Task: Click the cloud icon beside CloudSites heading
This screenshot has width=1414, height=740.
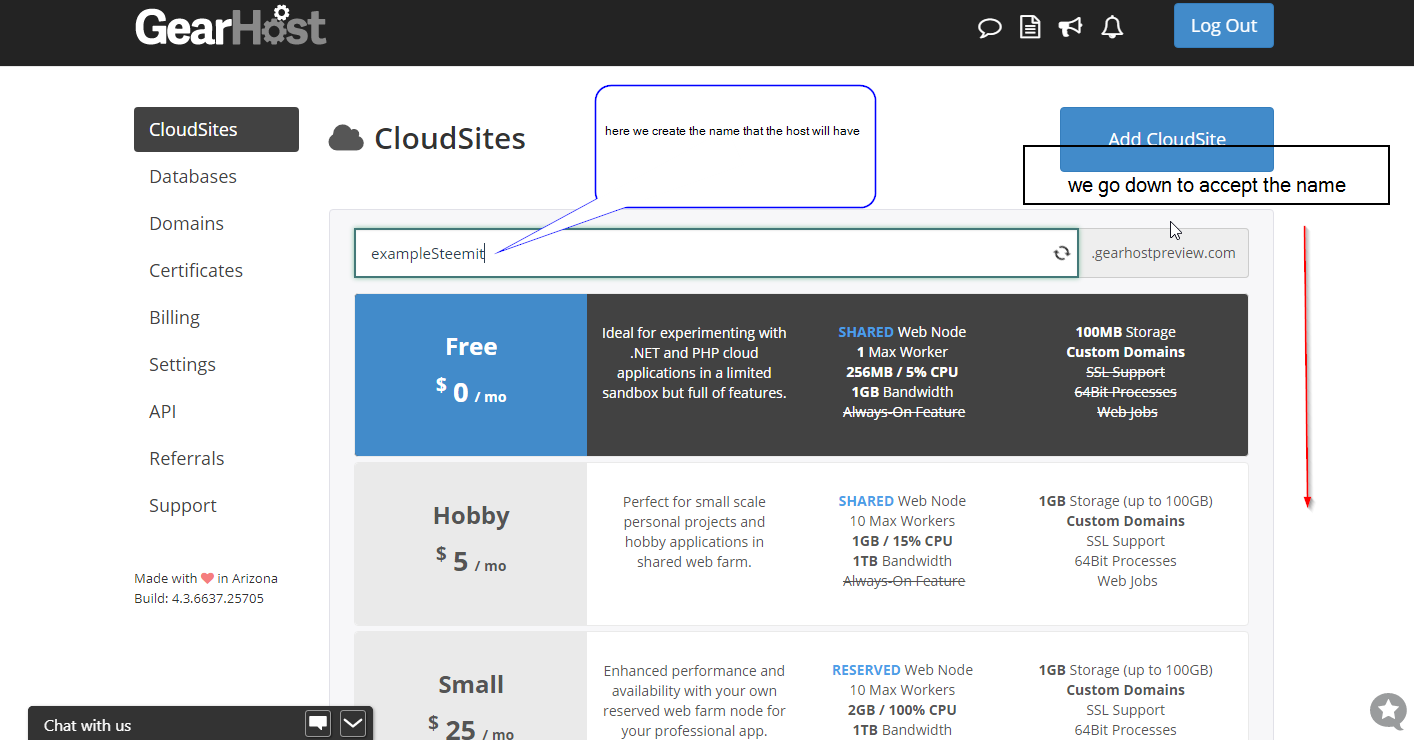Action: pos(346,138)
